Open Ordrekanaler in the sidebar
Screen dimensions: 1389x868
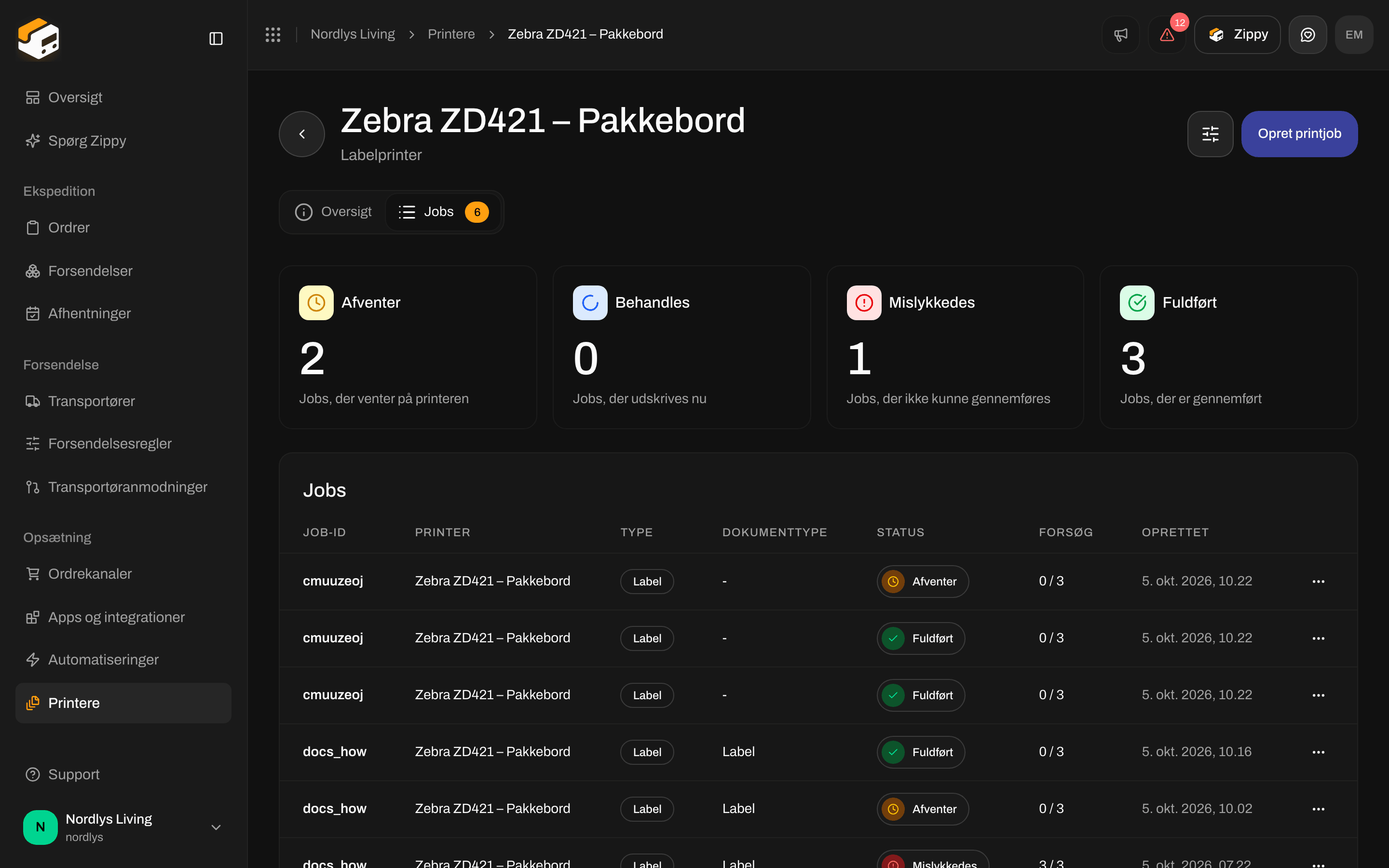[x=123, y=574]
